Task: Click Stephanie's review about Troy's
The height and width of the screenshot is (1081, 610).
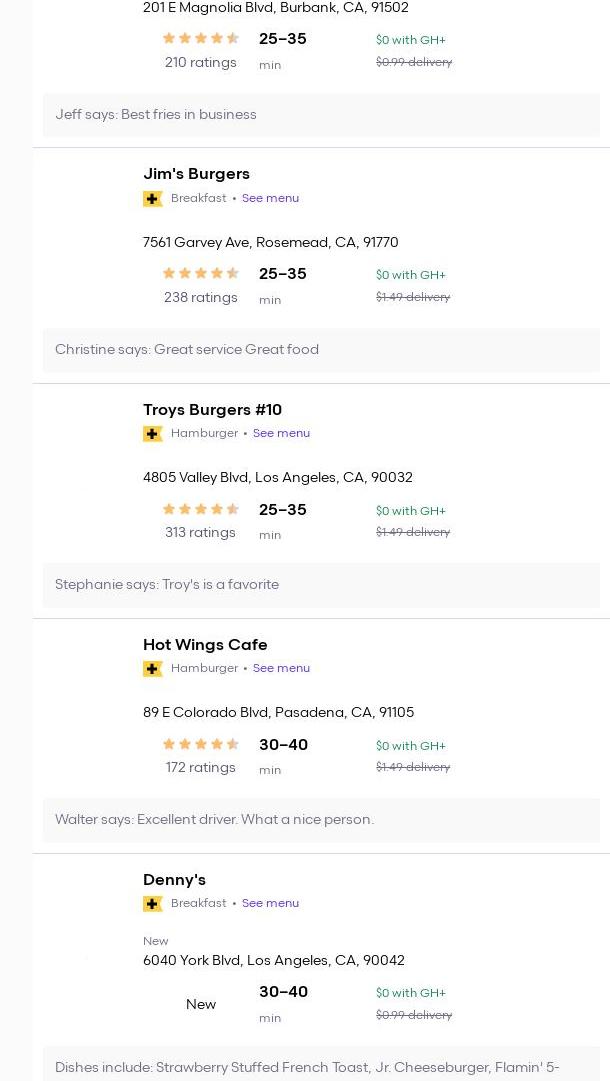Action: tap(167, 585)
